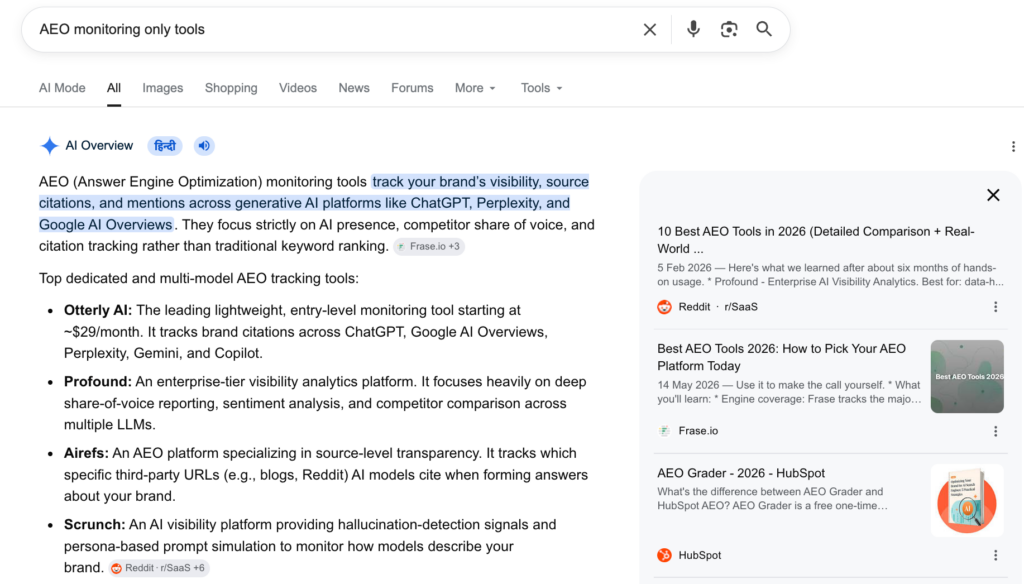The image size is (1024, 584).
Task: Click the HubSpot AEO Grader thumbnail image
Action: coord(967,500)
